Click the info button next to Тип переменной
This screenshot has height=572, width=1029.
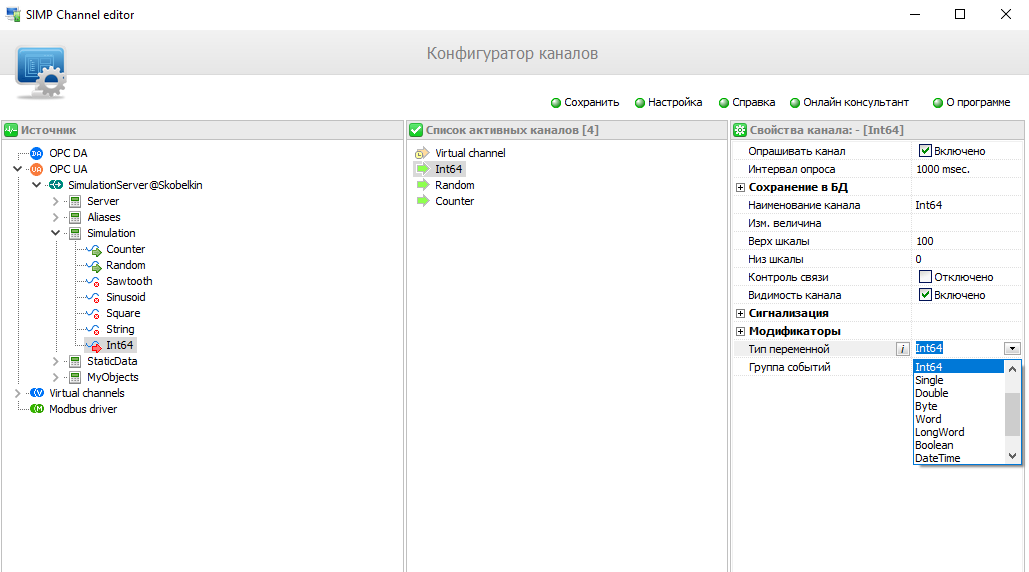tap(902, 349)
